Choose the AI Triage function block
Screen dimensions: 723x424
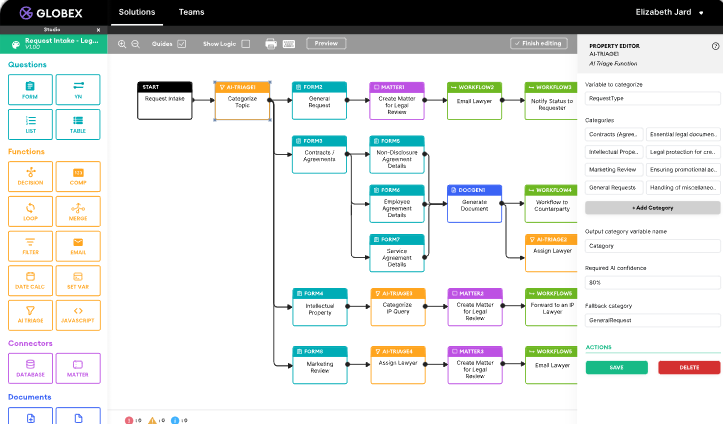[x=30, y=315]
